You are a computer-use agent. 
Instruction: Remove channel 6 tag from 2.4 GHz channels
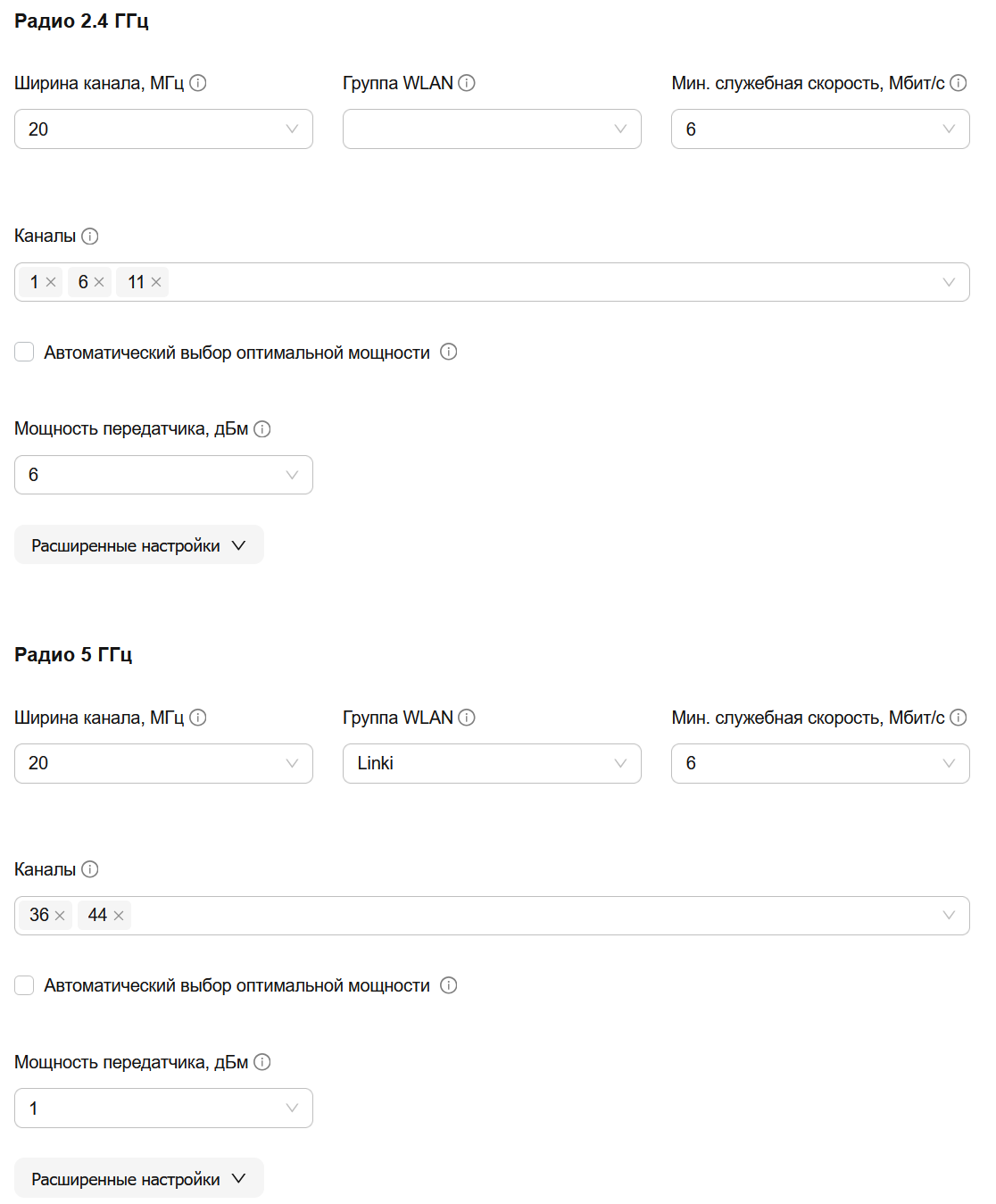99,282
